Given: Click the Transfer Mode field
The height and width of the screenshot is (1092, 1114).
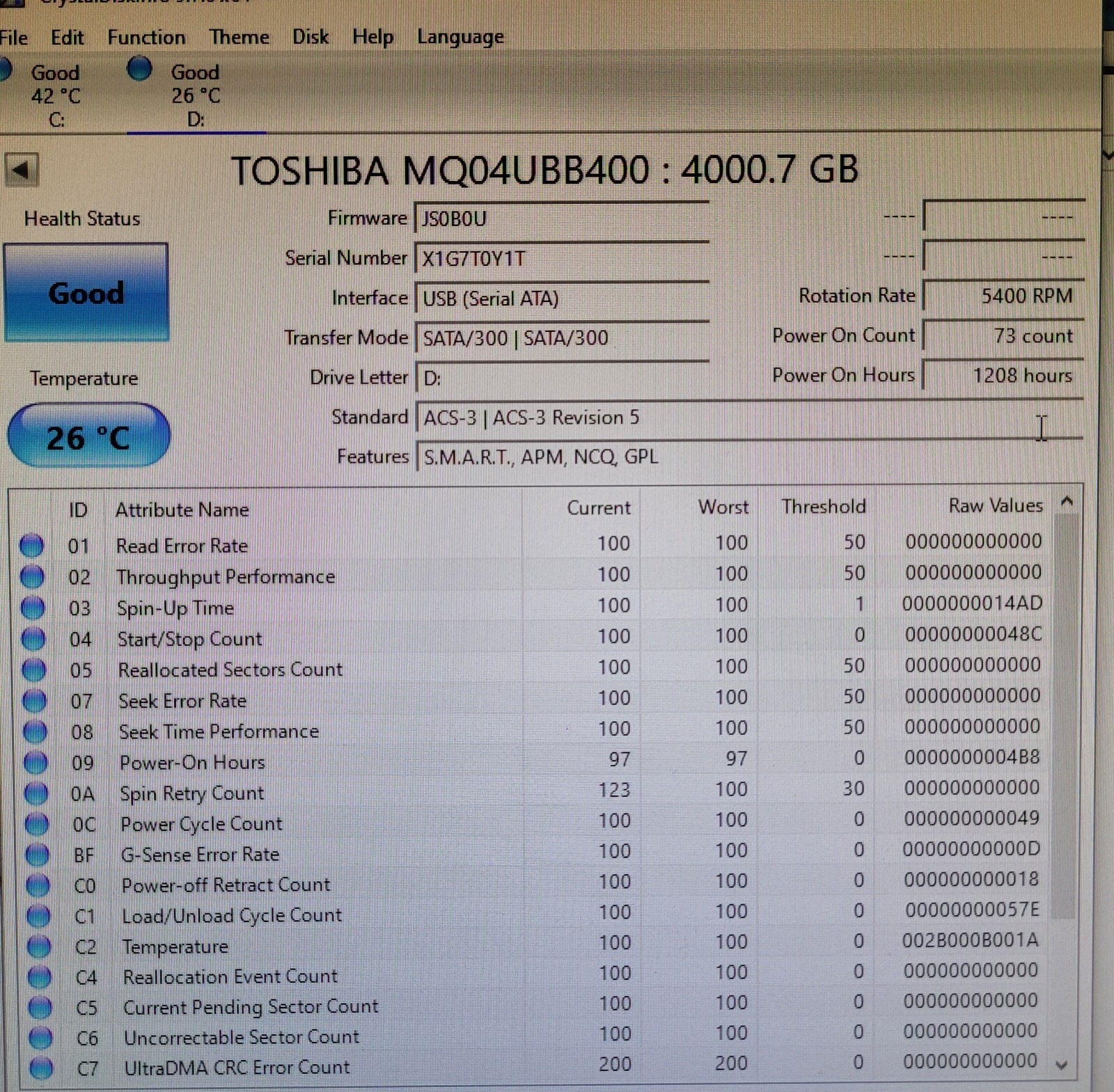Looking at the screenshot, I should (x=562, y=338).
